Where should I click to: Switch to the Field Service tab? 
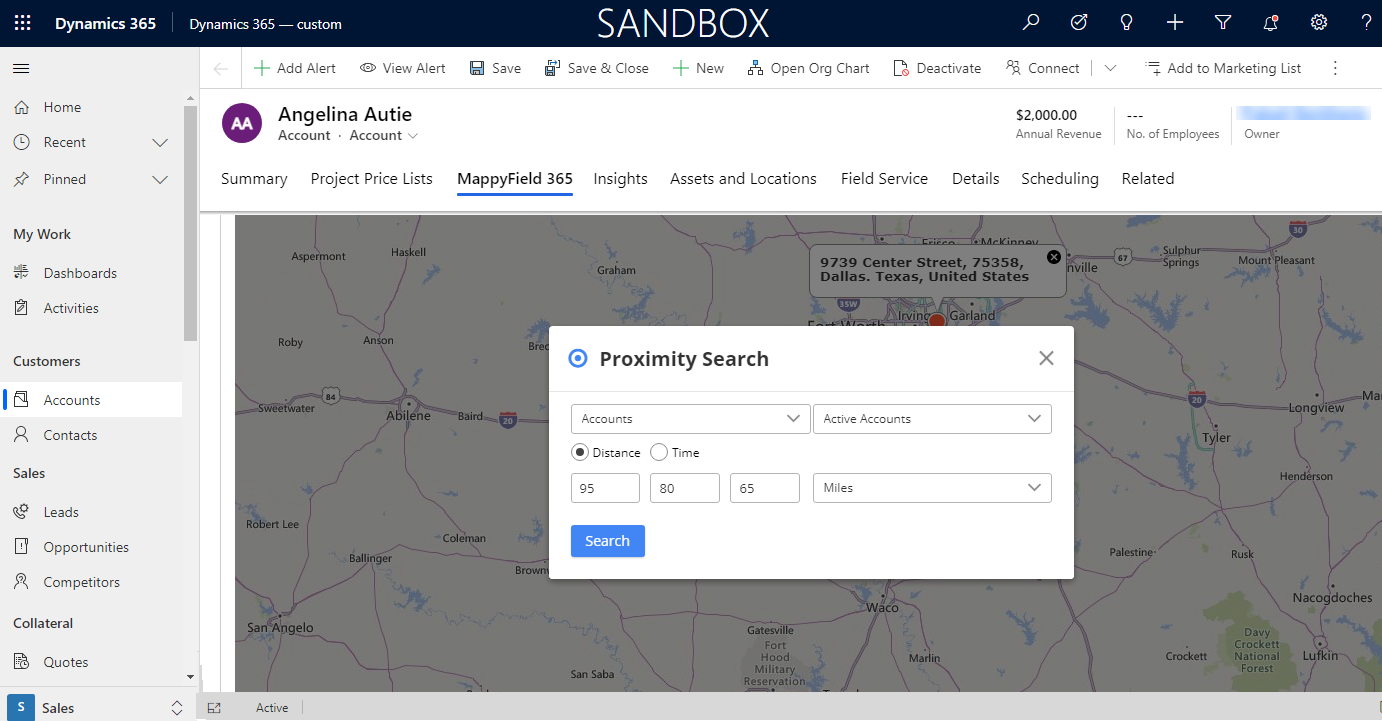point(884,179)
